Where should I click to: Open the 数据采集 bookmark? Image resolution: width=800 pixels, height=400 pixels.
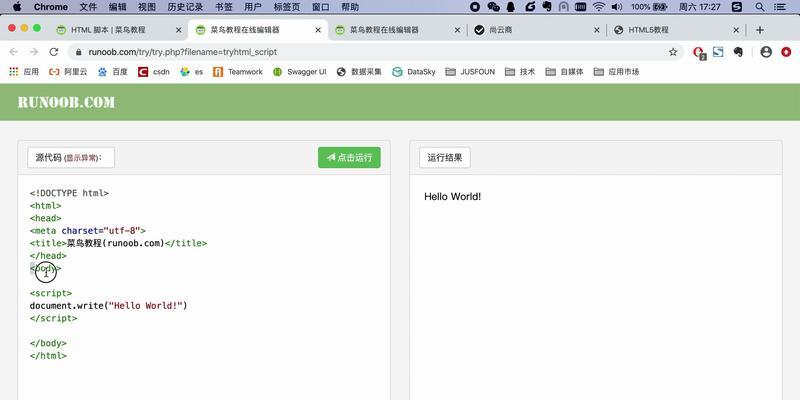(359, 72)
